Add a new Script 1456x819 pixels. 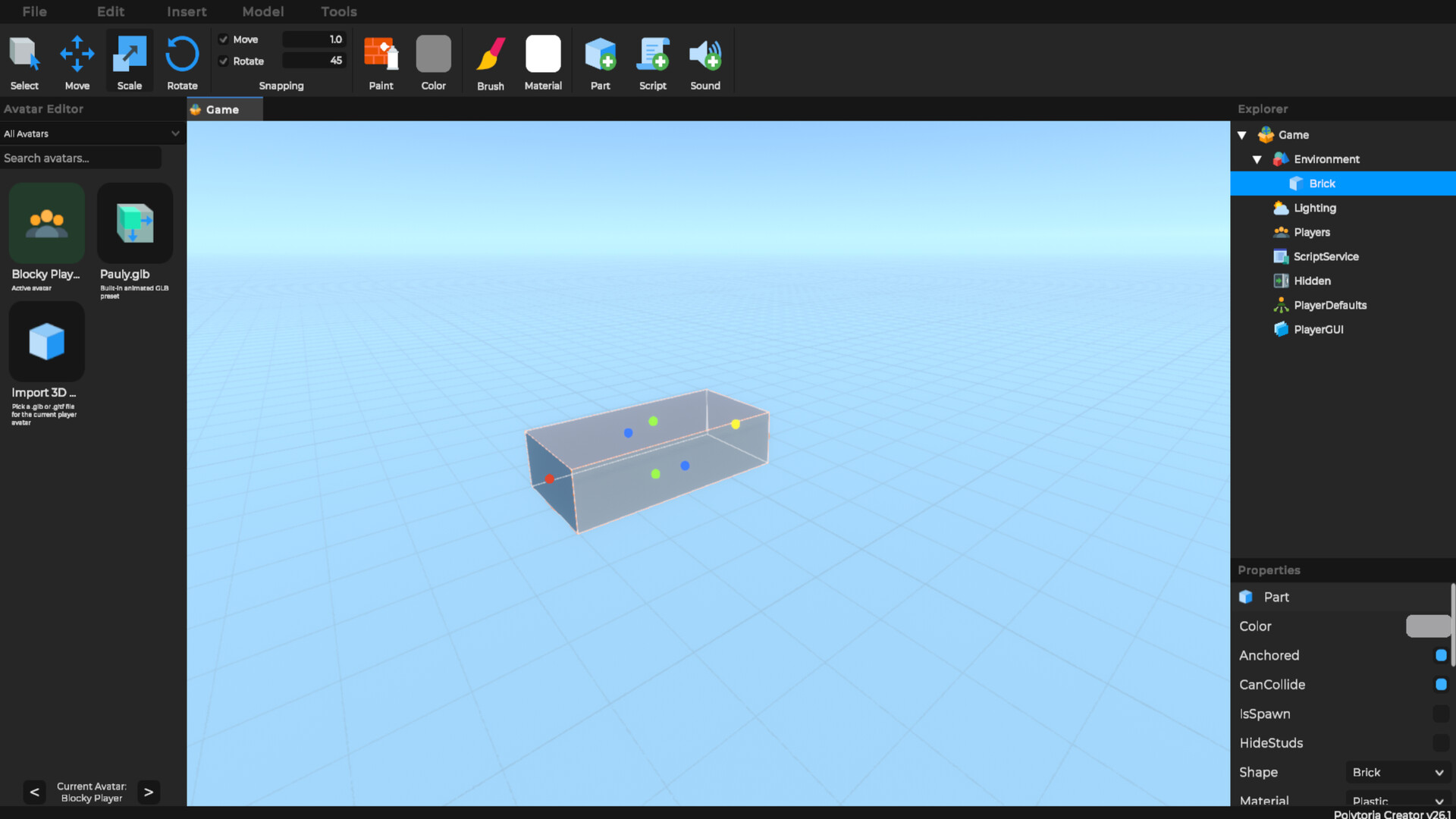point(652,55)
